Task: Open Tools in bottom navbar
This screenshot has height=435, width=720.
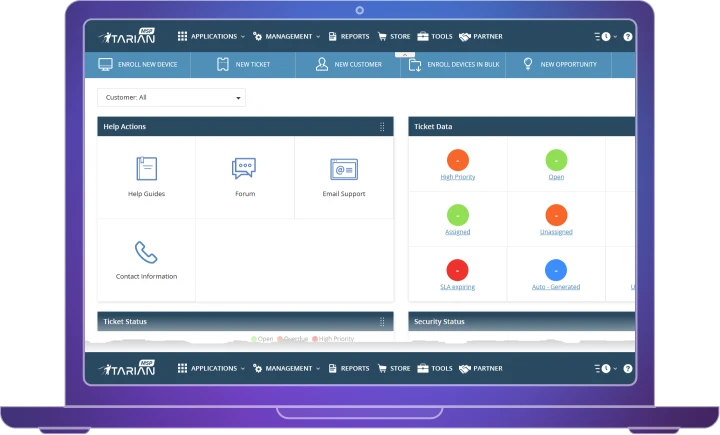Action: click(435, 368)
